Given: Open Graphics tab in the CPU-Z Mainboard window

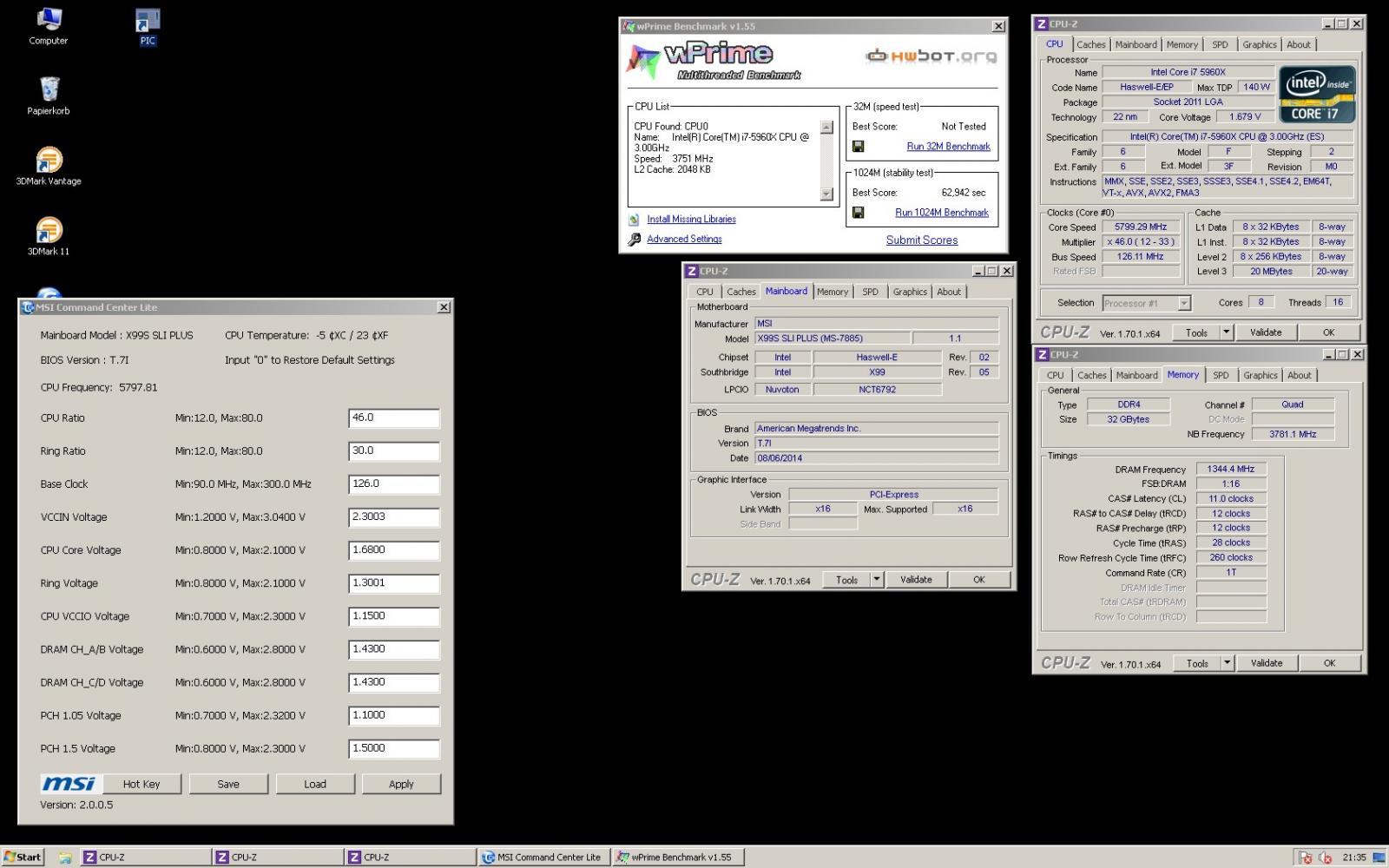Looking at the screenshot, I should 910,292.
